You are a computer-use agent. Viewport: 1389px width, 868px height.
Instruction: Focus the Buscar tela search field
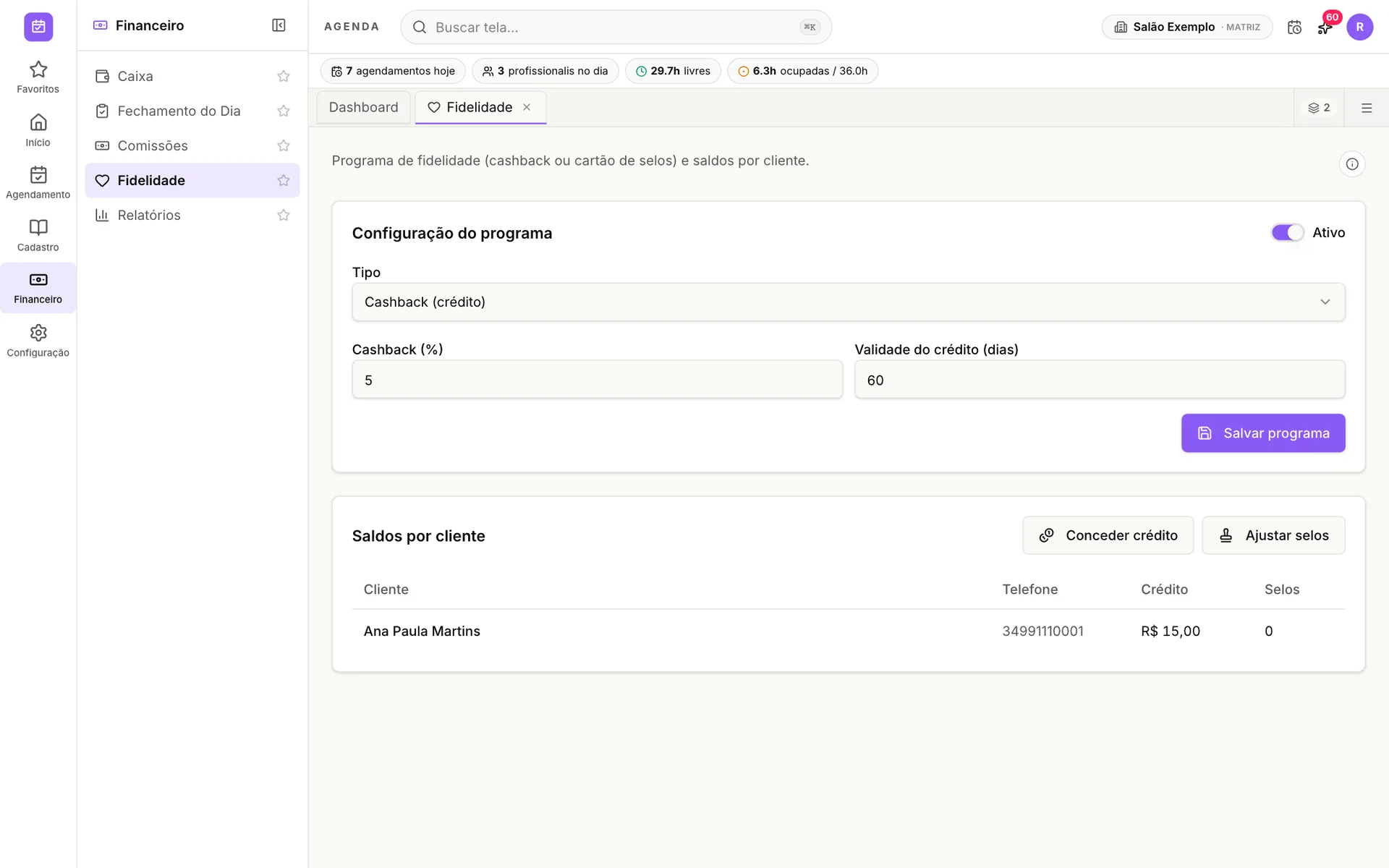tap(616, 27)
